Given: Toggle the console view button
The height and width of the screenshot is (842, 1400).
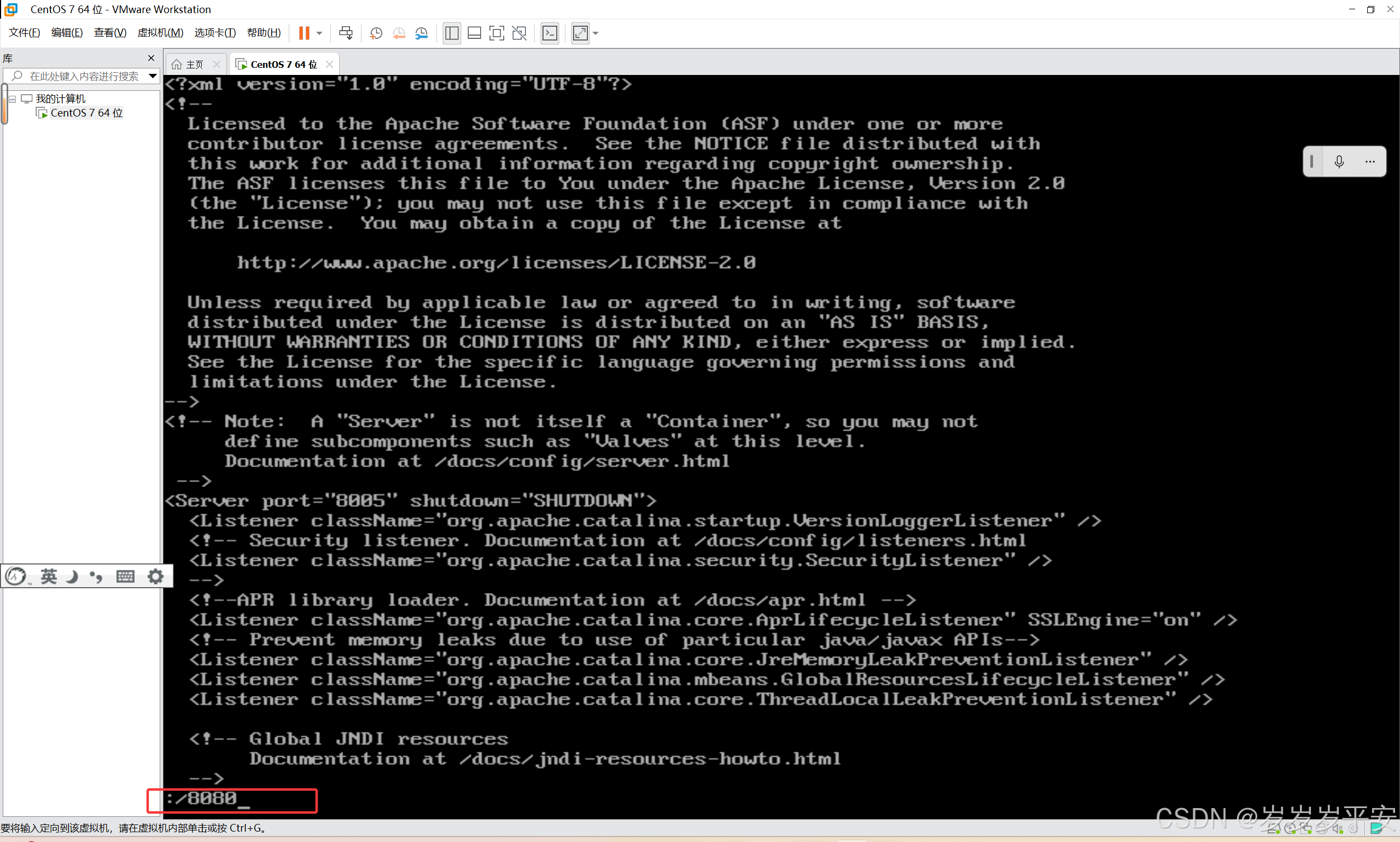Looking at the screenshot, I should pos(550,33).
